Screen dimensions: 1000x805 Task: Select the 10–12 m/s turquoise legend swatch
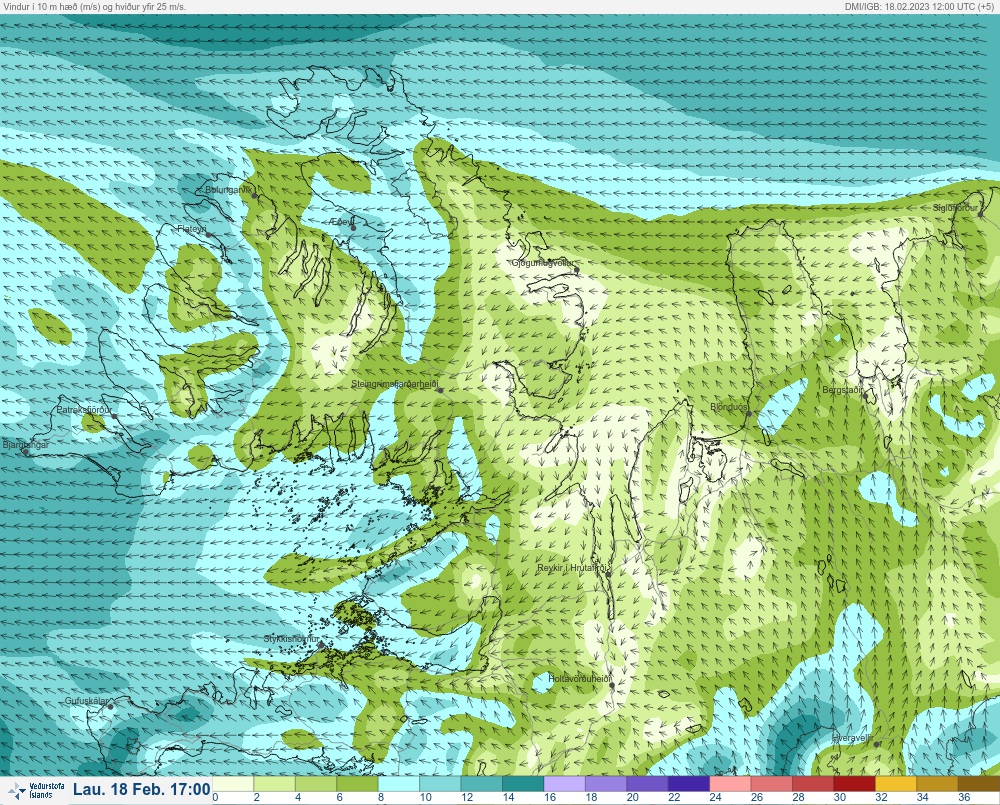coord(440,783)
